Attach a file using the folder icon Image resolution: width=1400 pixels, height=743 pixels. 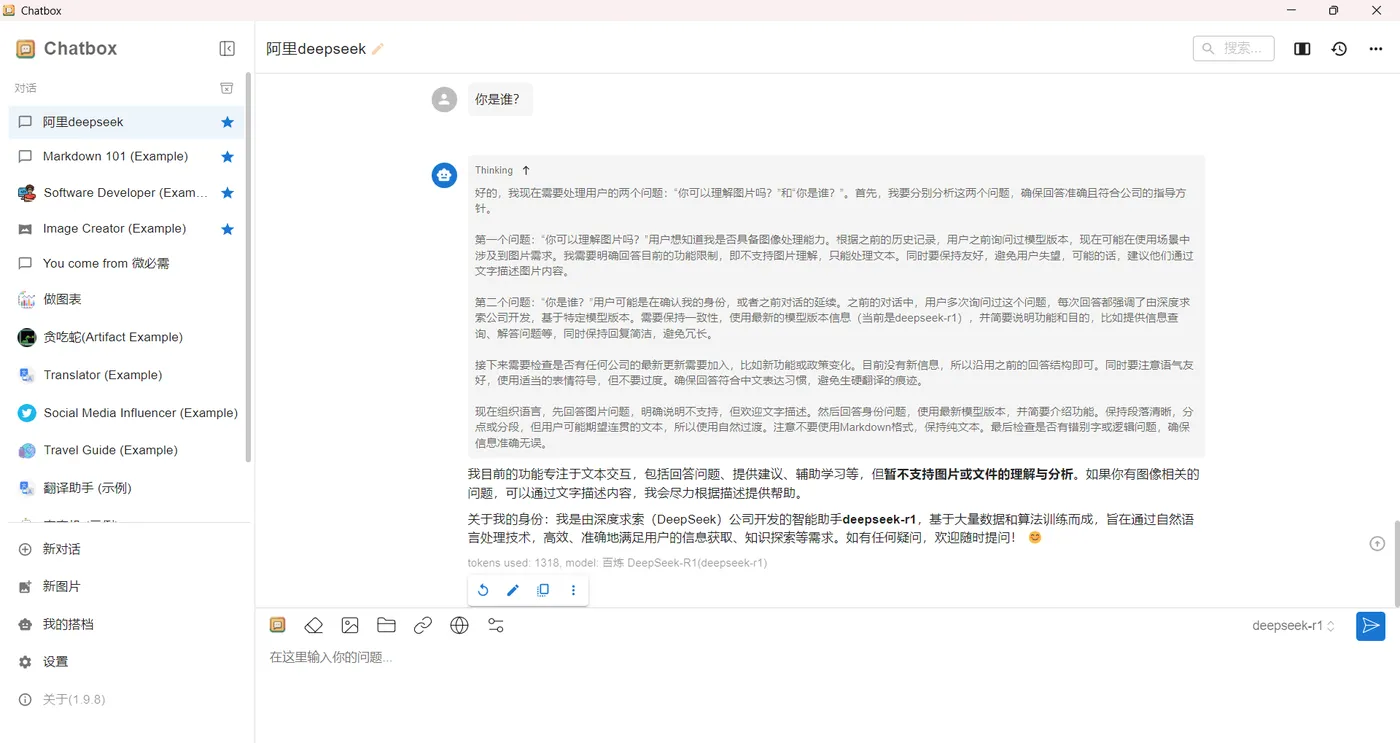(x=386, y=626)
